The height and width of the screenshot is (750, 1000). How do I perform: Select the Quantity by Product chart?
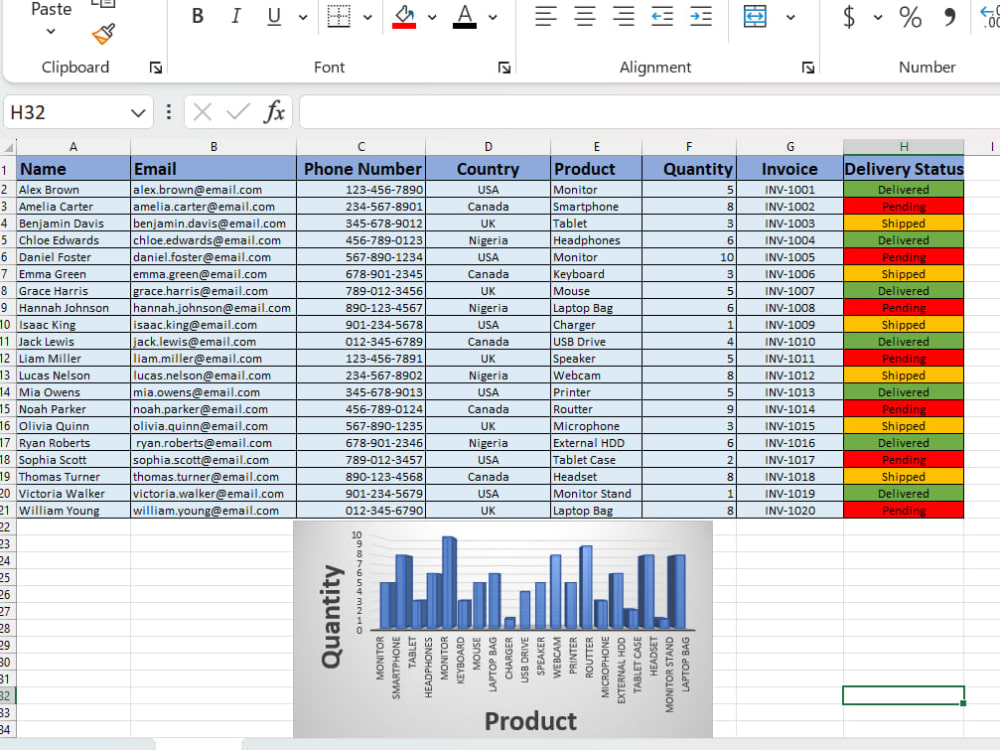click(x=503, y=629)
